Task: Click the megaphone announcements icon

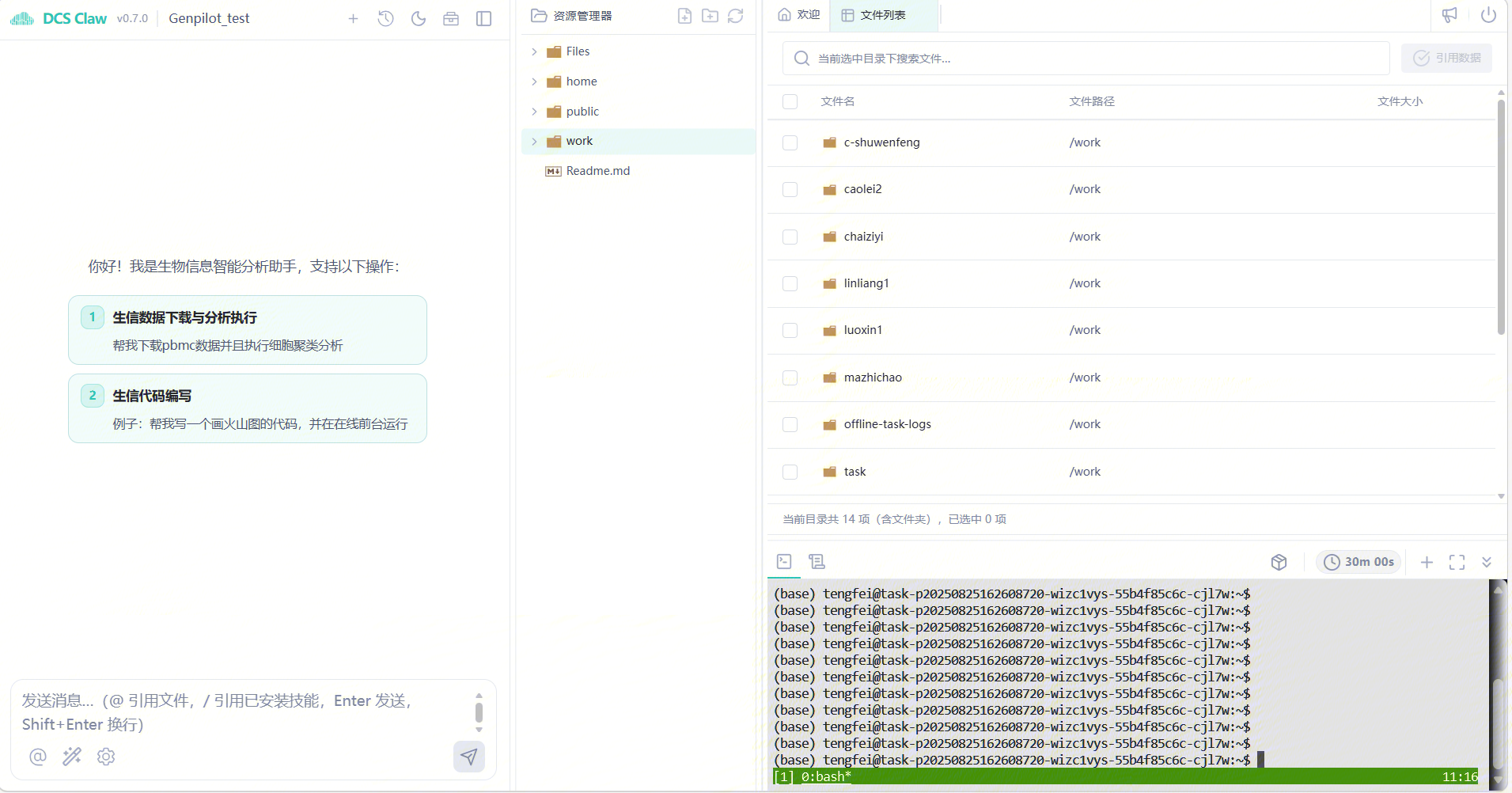Action: 1449,15
